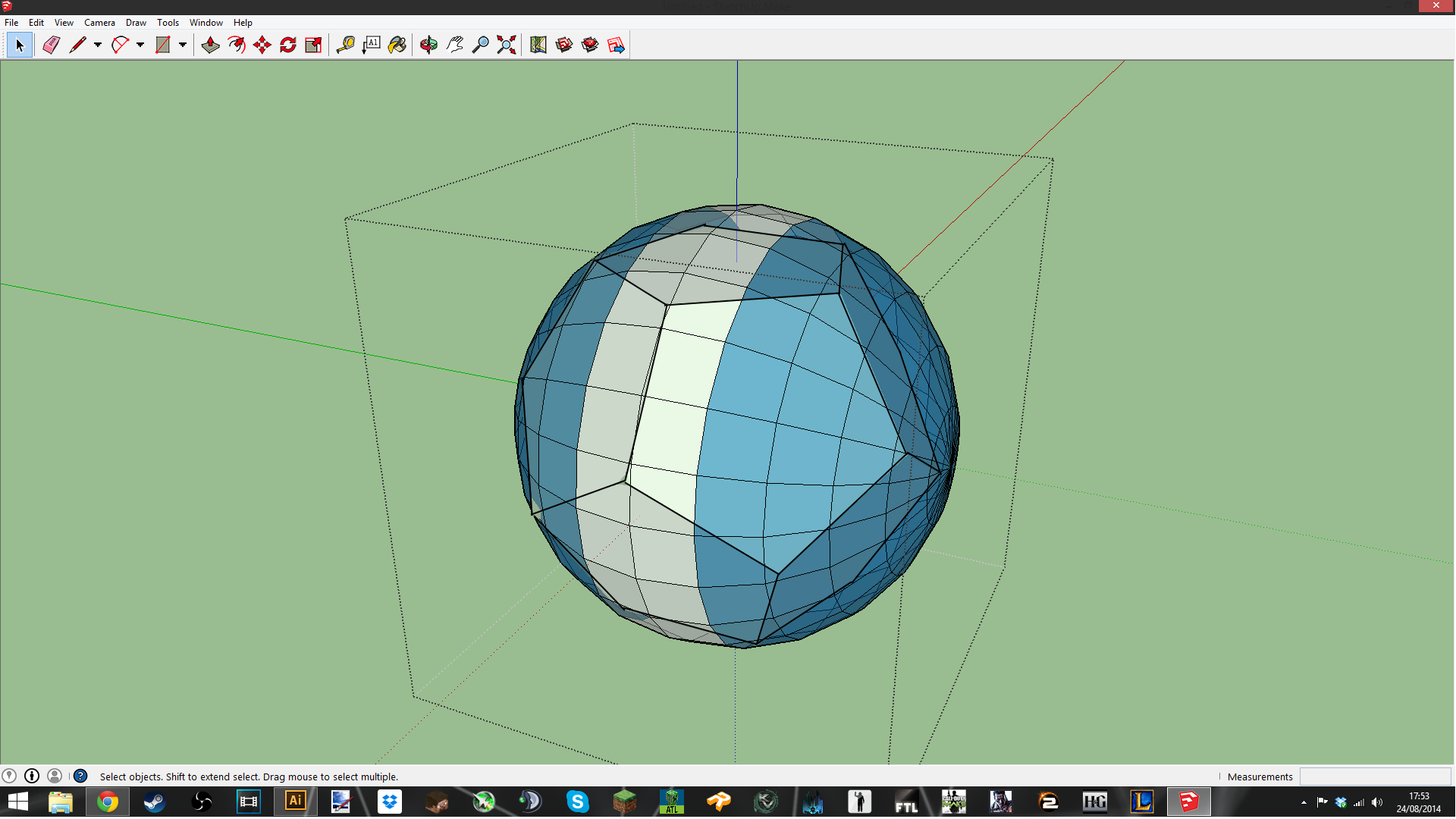Select the Push/Pull tool

click(210, 45)
